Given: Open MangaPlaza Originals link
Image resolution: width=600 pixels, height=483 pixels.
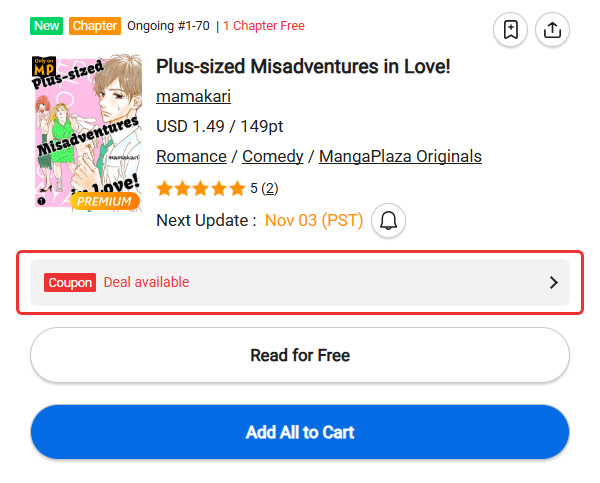Looking at the screenshot, I should pyautogui.click(x=400, y=157).
